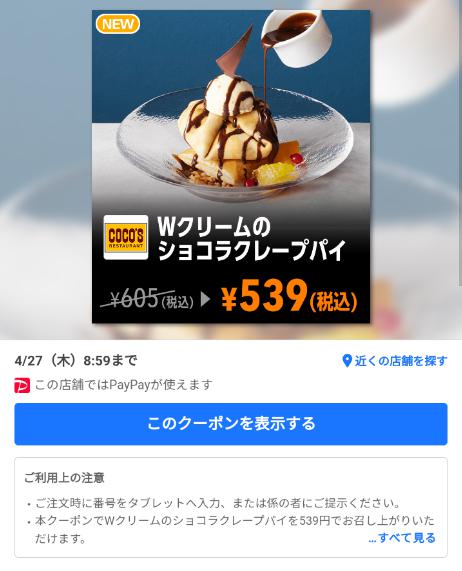Click the NEW badge on coupon image
This screenshot has width=462, height=571.
pos(118,24)
